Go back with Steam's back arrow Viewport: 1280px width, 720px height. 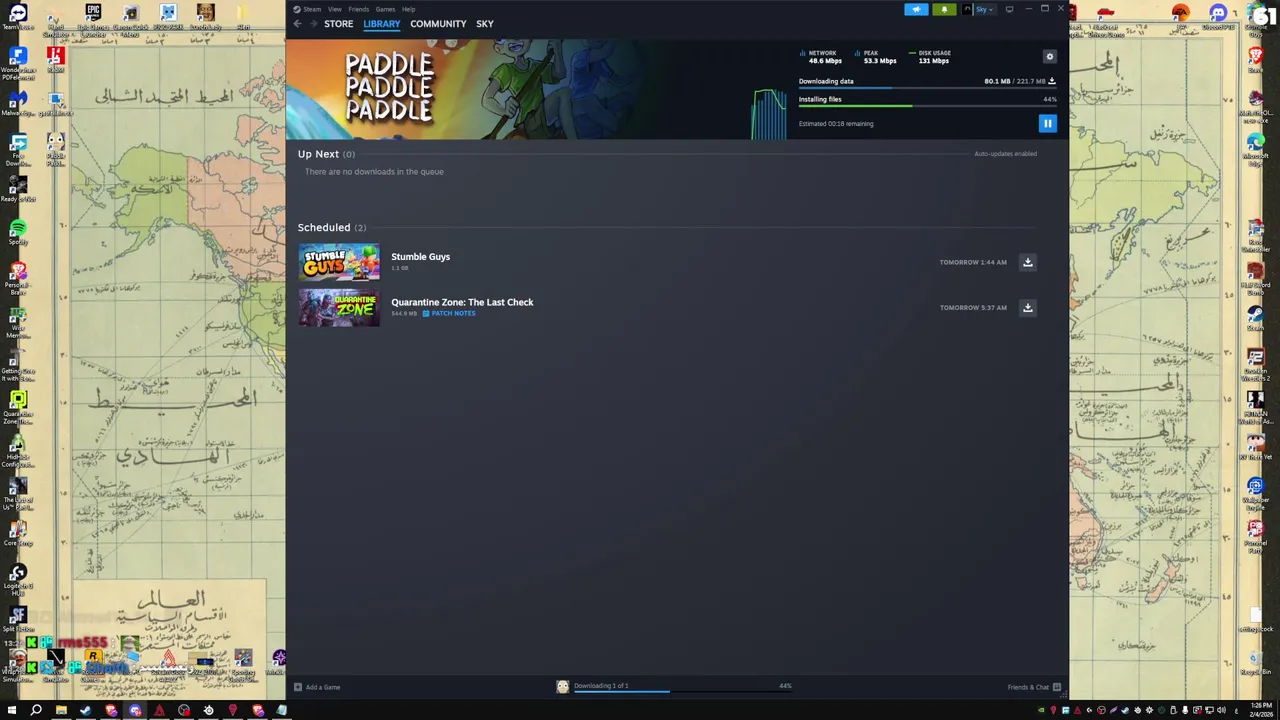click(297, 24)
